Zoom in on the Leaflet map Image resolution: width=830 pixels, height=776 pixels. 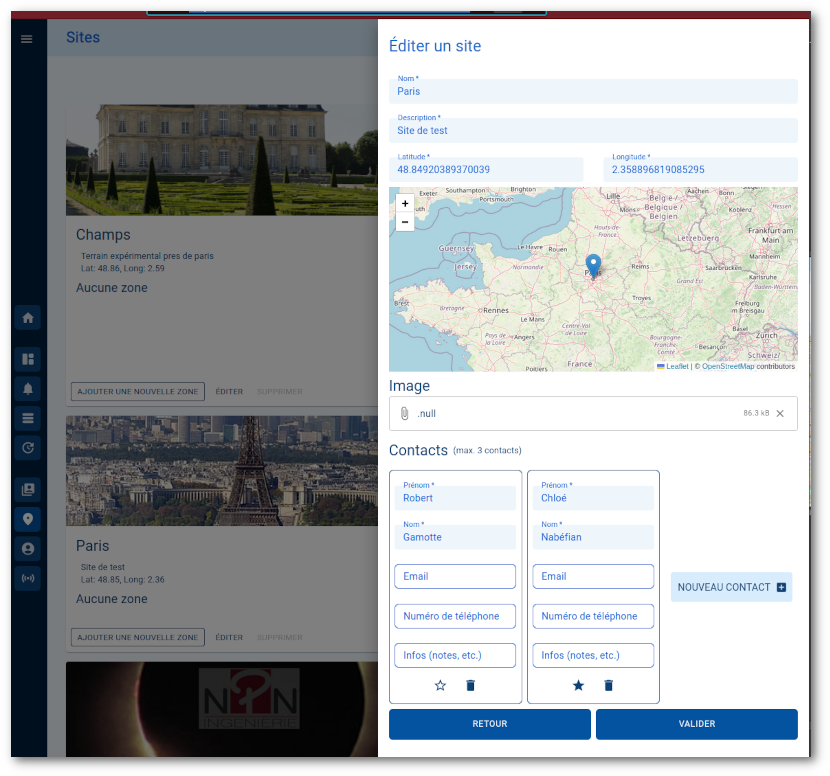tap(405, 203)
